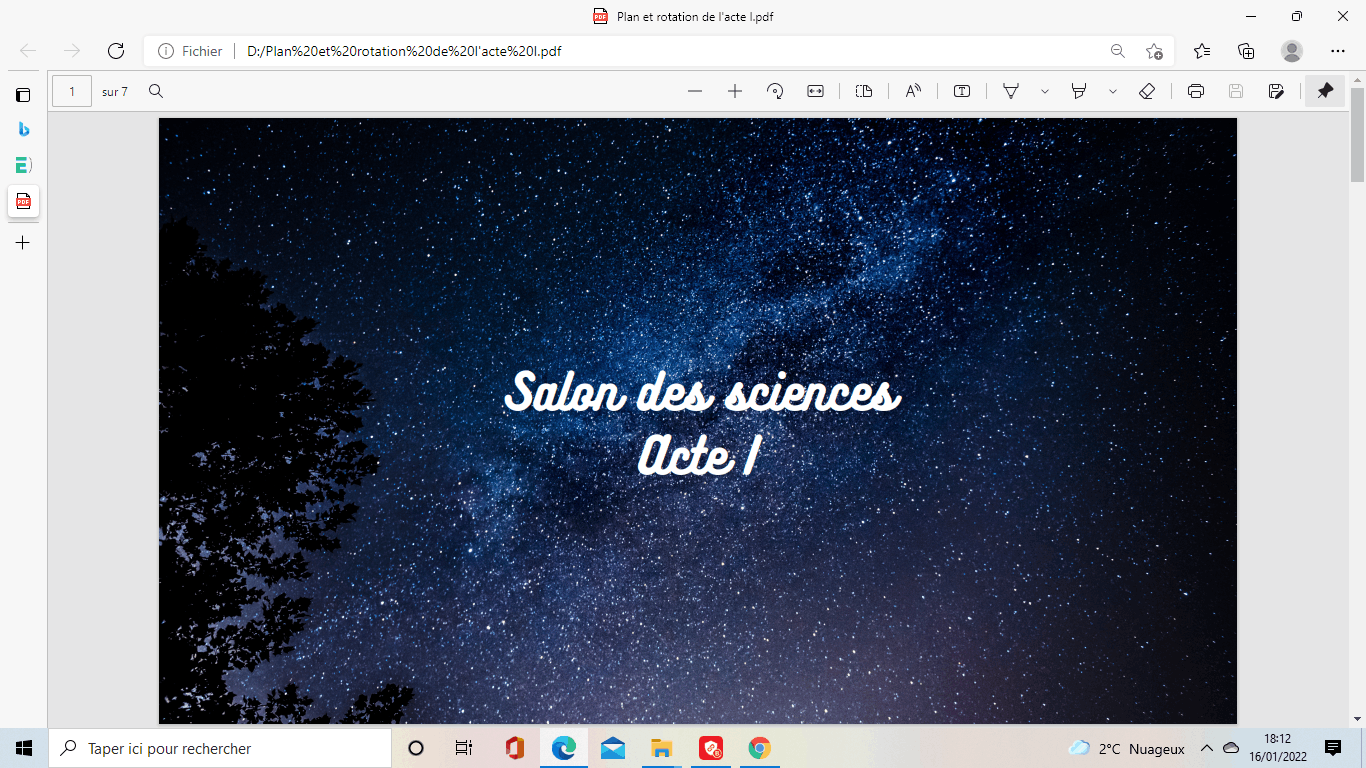Open the Draw pen options dropdown

pos(1045,91)
